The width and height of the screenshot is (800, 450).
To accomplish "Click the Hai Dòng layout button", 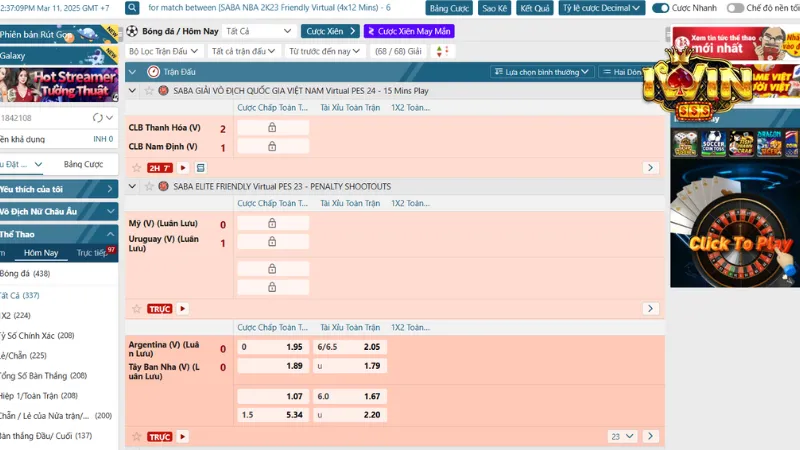I will point(622,72).
